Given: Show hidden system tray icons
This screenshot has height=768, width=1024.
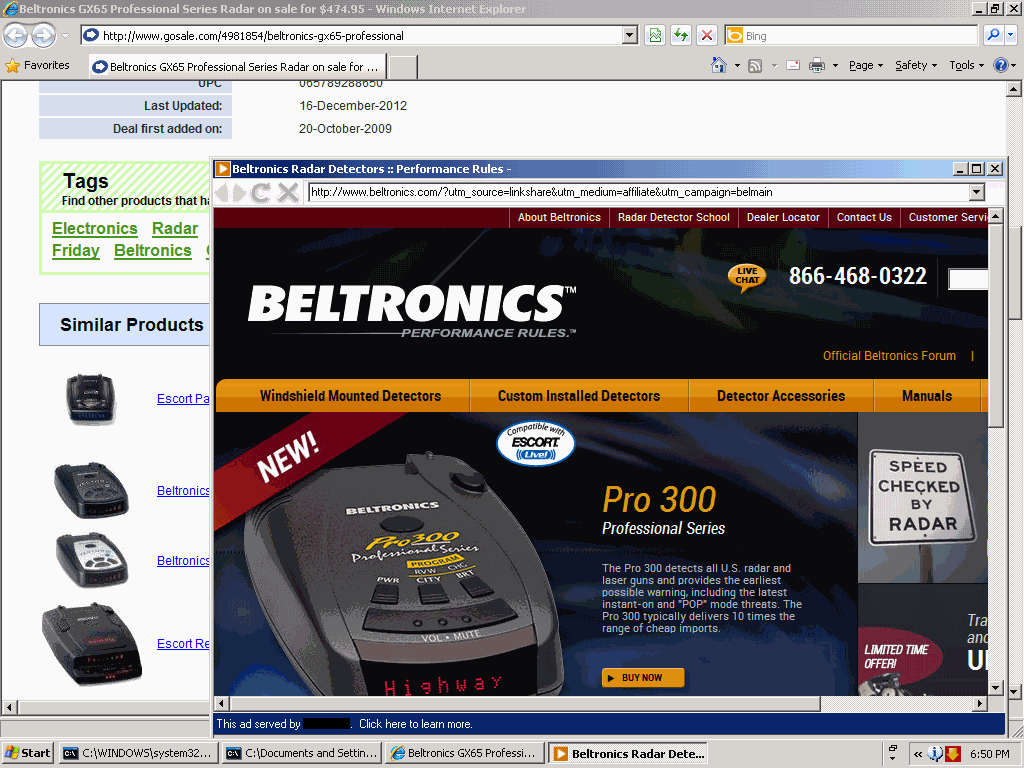Looking at the screenshot, I should tap(918, 754).
